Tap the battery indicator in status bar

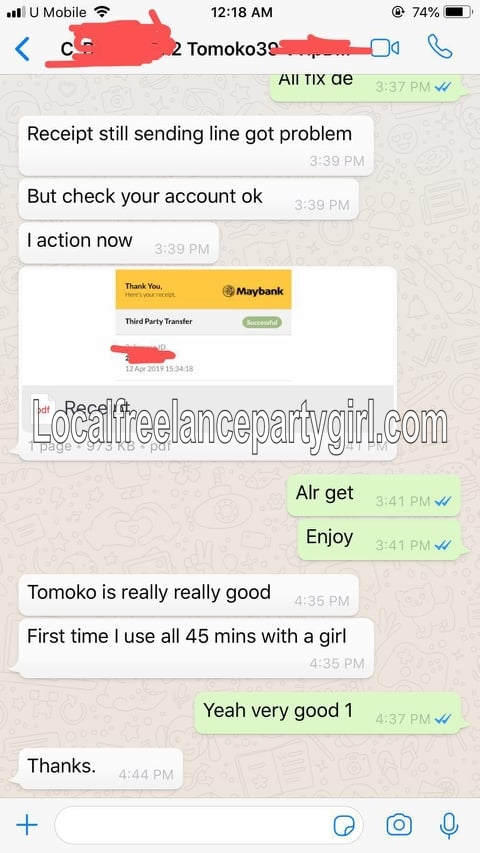[x=457, y=12]
